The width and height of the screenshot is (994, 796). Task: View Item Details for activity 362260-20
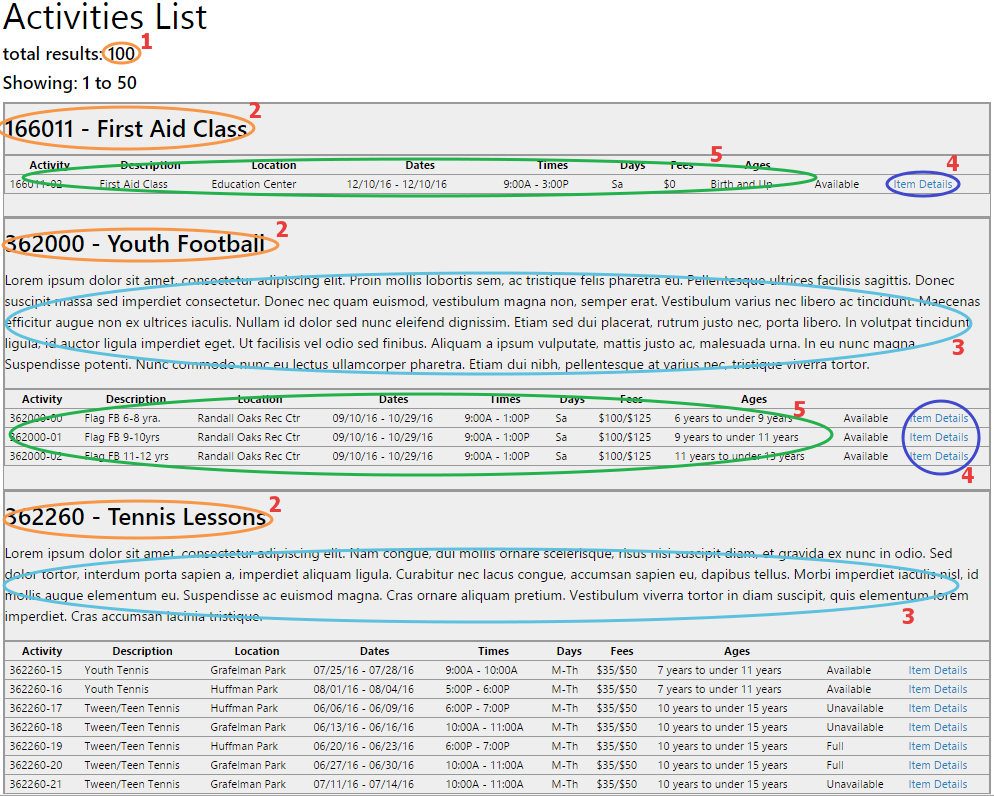pyautogui.click(x=937, y=765)
